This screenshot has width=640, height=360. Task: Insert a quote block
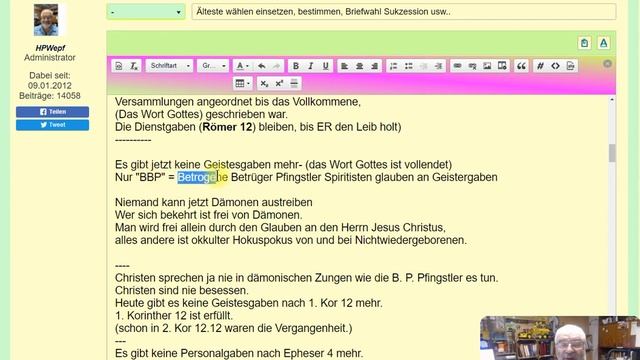[521, 66]
